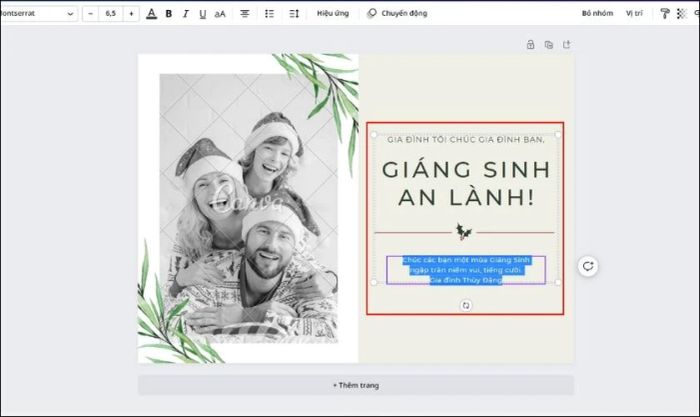
Task: Open Hiệu ứng effects panel
Action: [x=333, y=13]
